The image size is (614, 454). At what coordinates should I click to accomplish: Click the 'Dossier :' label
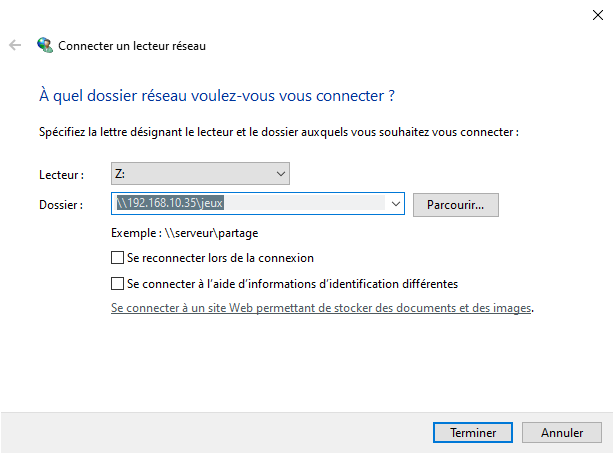(61, 205)
